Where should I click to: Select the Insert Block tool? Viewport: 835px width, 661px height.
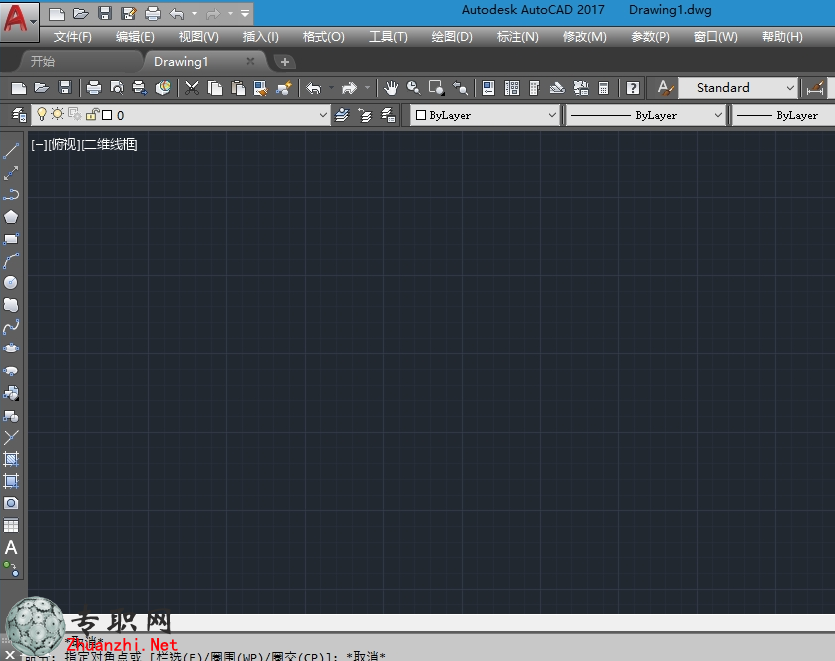tap(11, 393)
